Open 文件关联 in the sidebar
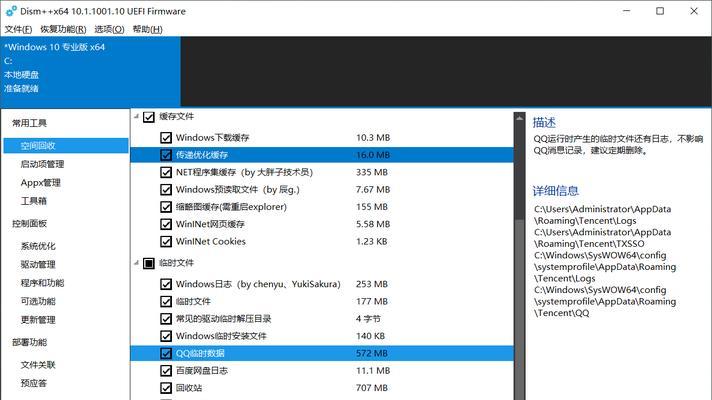The height and width of the screenshot is (400, 712). [38, 365]
